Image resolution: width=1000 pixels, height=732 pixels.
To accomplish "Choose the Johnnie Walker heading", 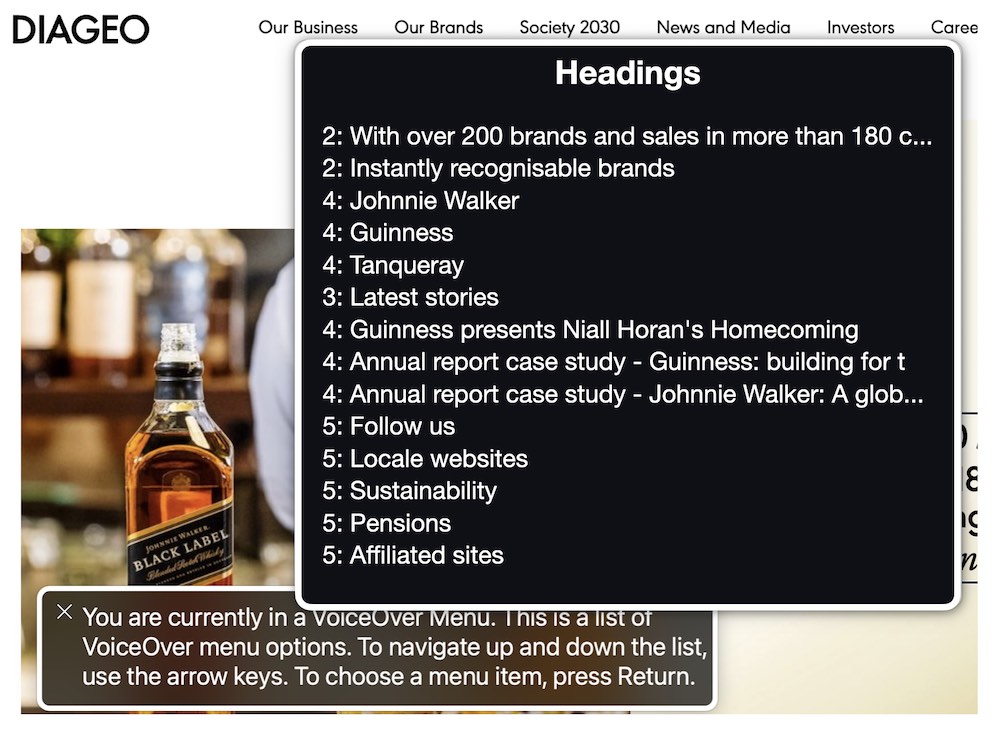I will [420, 200].
